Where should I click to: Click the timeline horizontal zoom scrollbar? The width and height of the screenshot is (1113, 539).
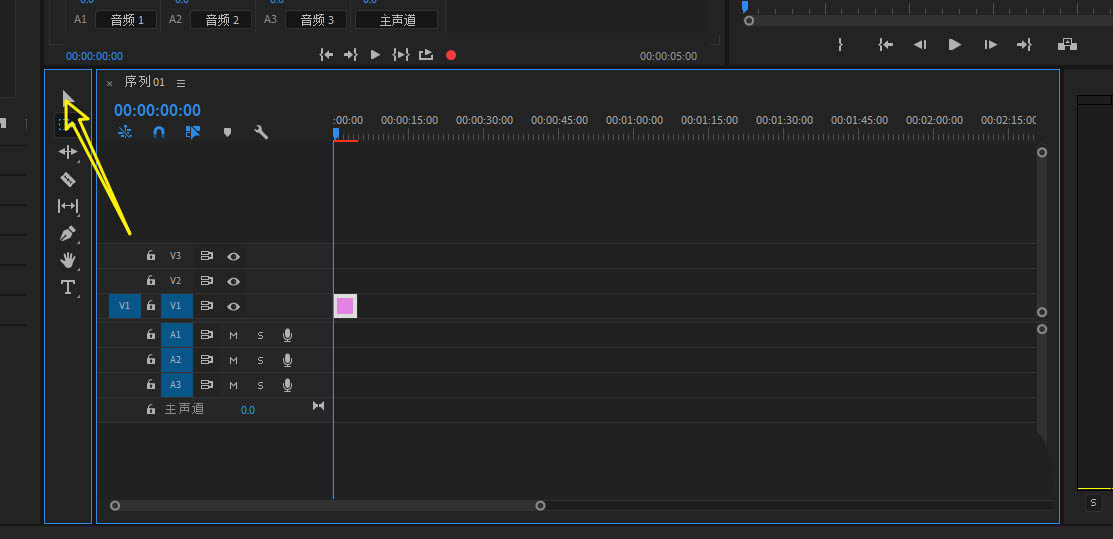click(327, 506)
